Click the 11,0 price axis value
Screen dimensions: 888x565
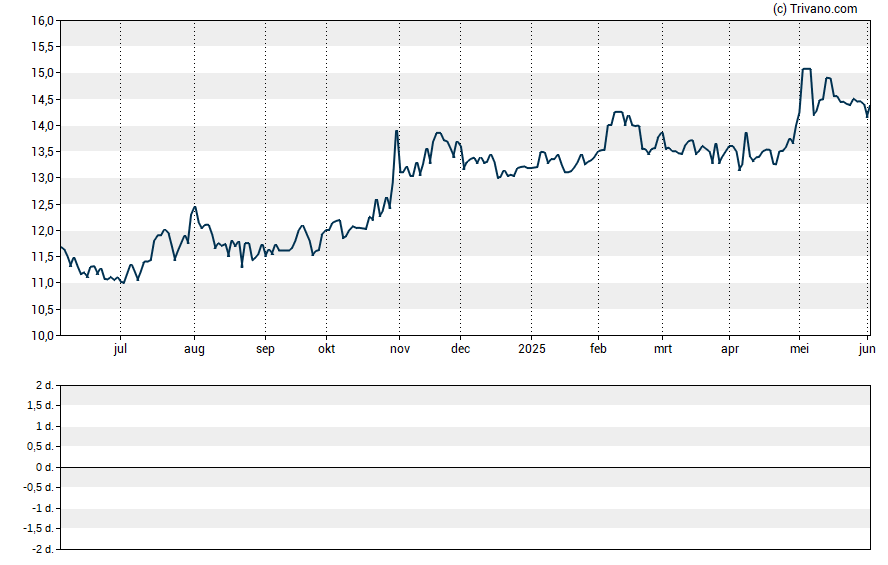[x=42, y=283]
